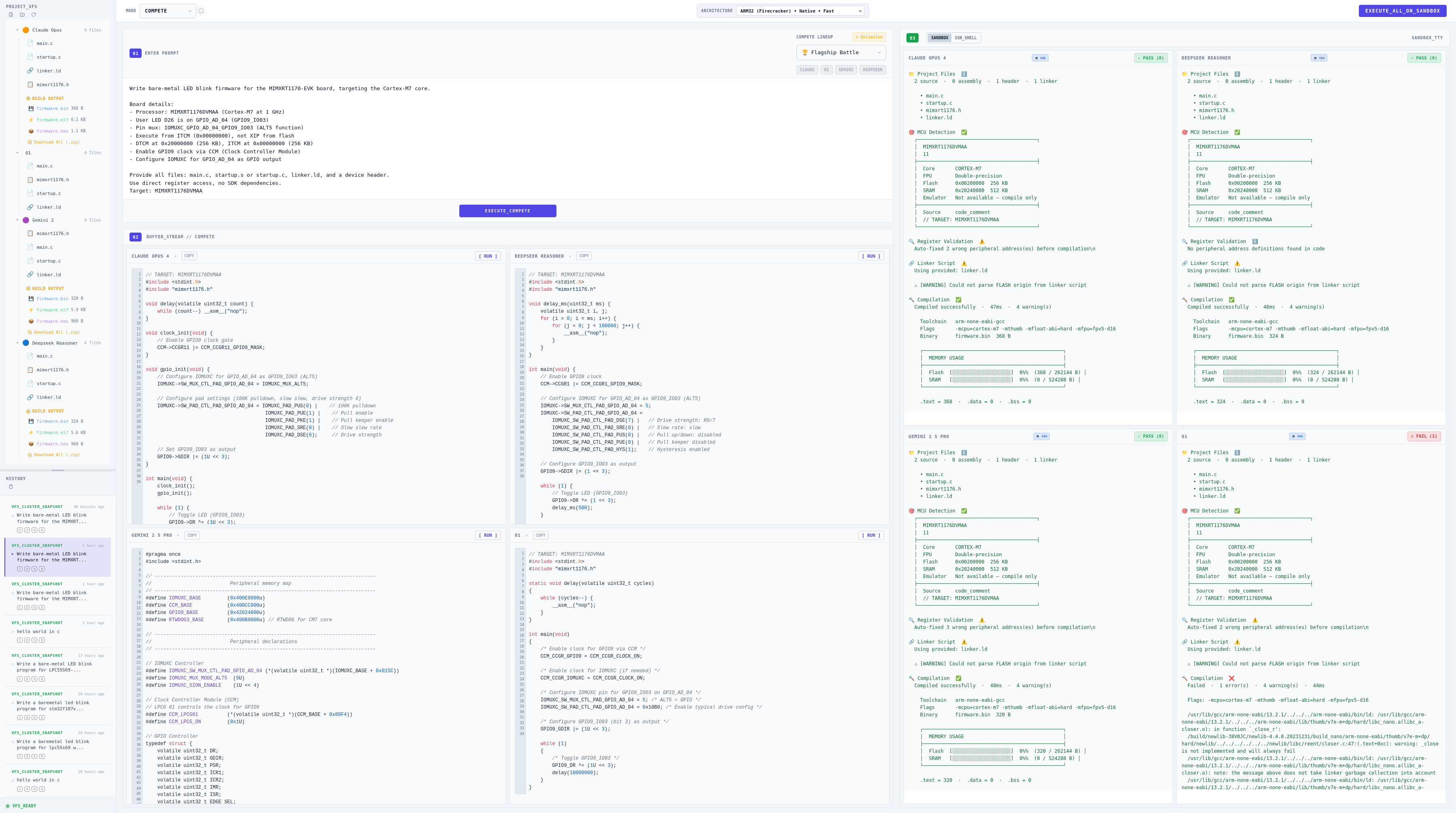This screenshot has height=813, width=1456.
Task: Select the SANDBOX tab
Action: pos(939,38)
